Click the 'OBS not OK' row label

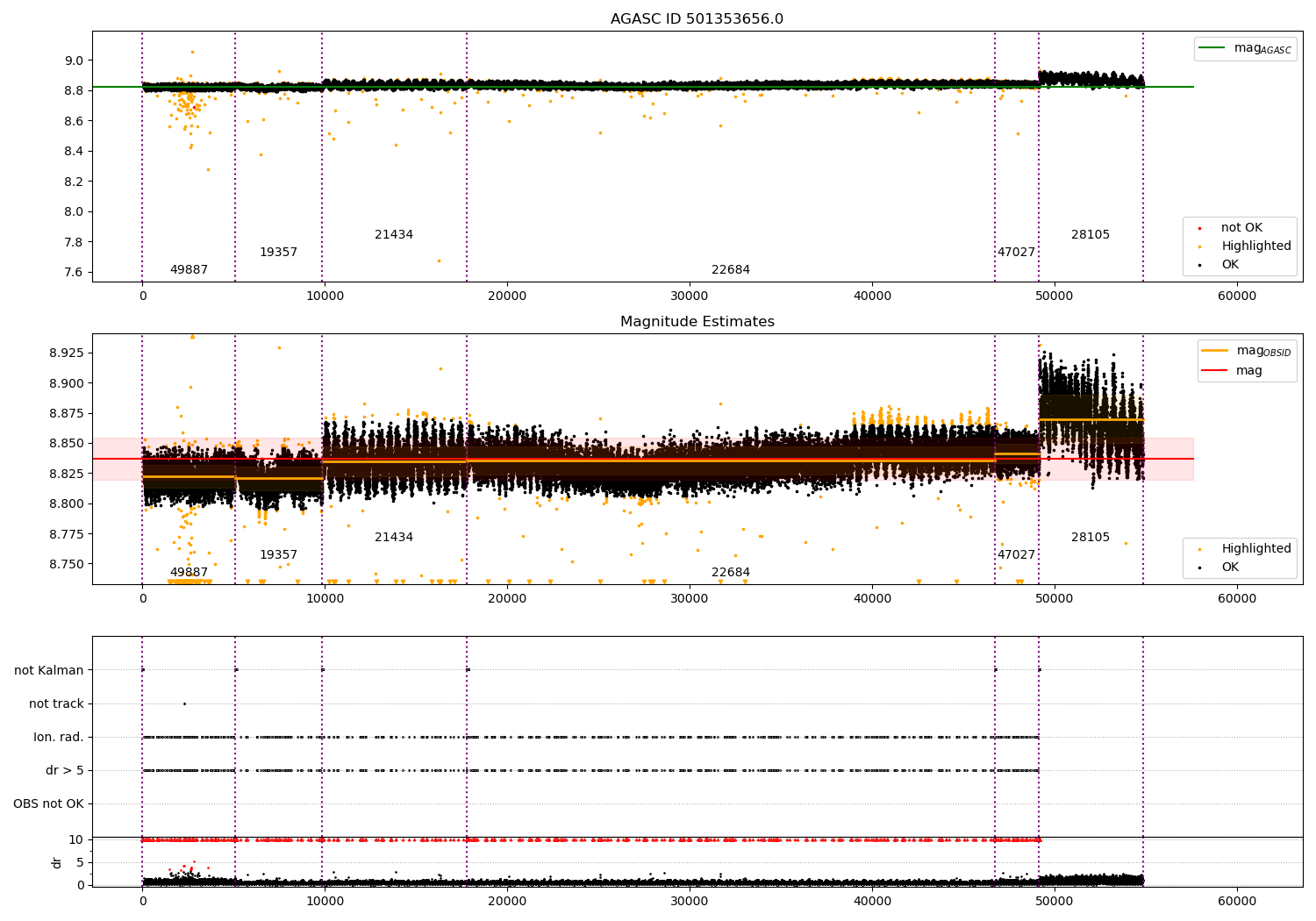pos(49,803)
